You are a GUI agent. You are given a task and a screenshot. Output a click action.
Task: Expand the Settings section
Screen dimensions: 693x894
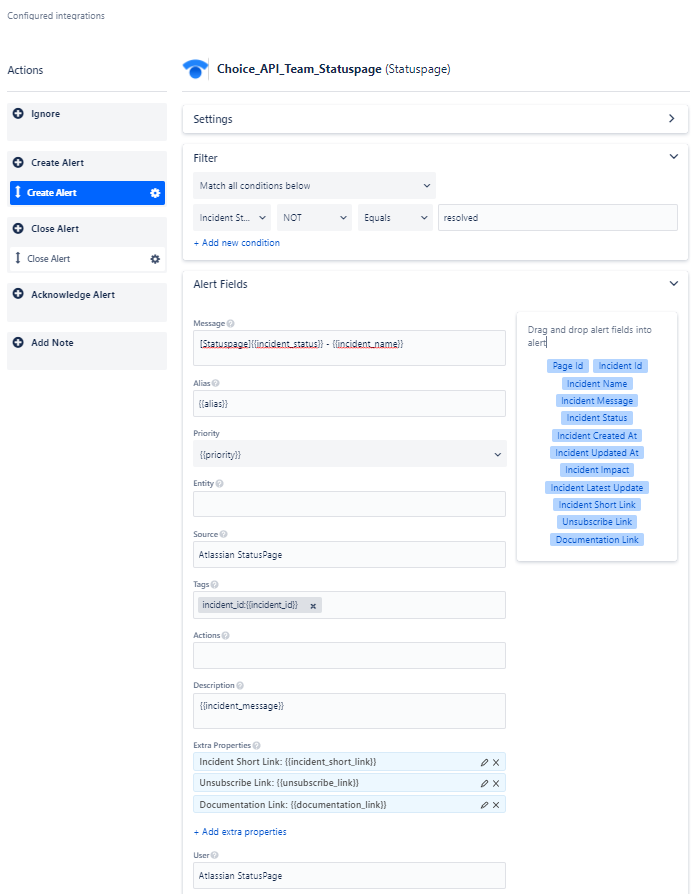coord(672,119)
